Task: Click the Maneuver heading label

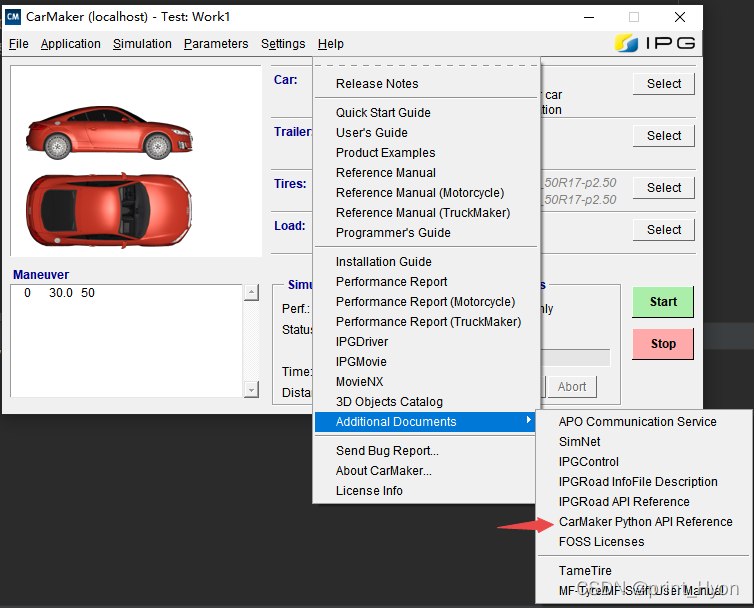Action: 41,275
